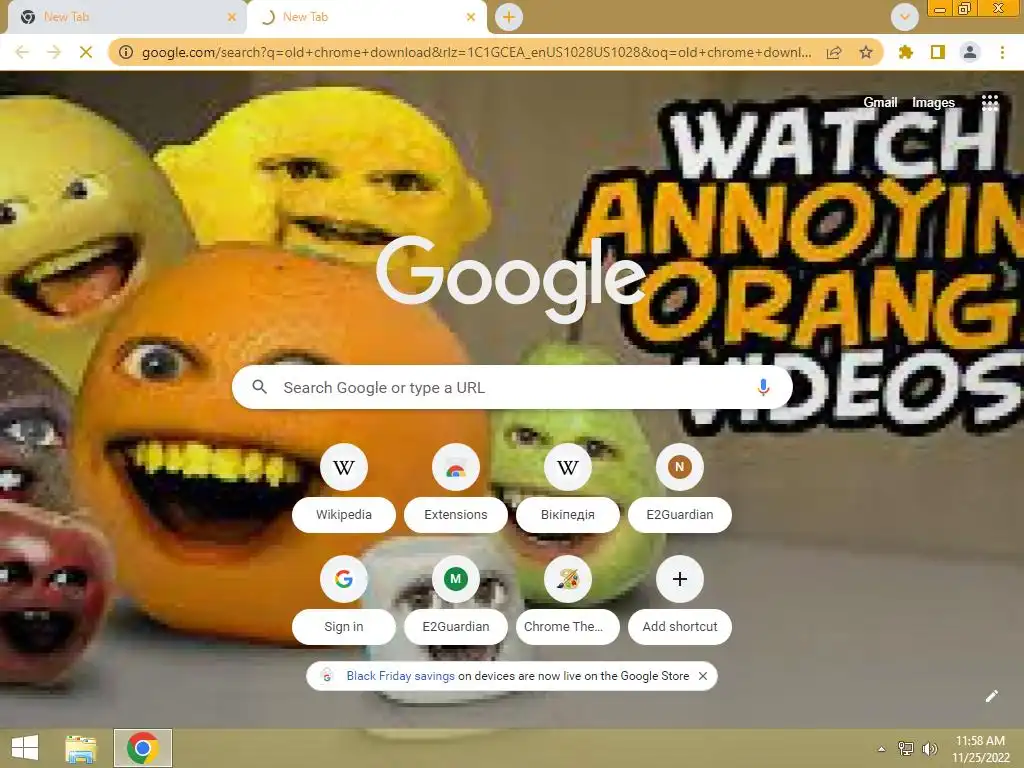Expand the search tabs dropdown arrow
The width and height of the screenshot is (1024, 768).
[x=905, y=17]
